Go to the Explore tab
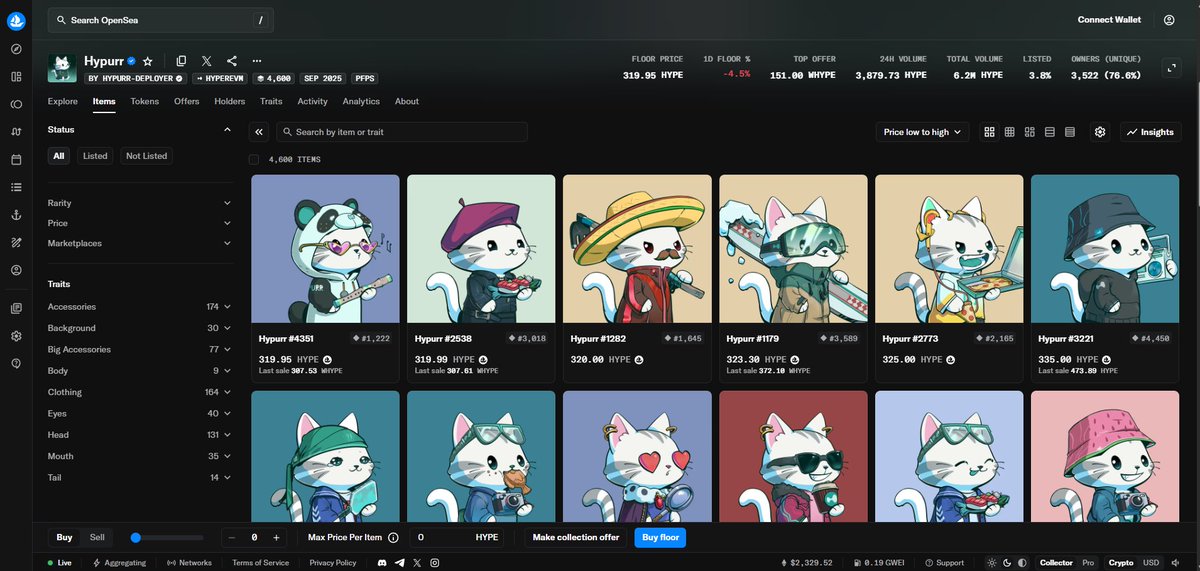1200x571 pixels. point(62,101)
